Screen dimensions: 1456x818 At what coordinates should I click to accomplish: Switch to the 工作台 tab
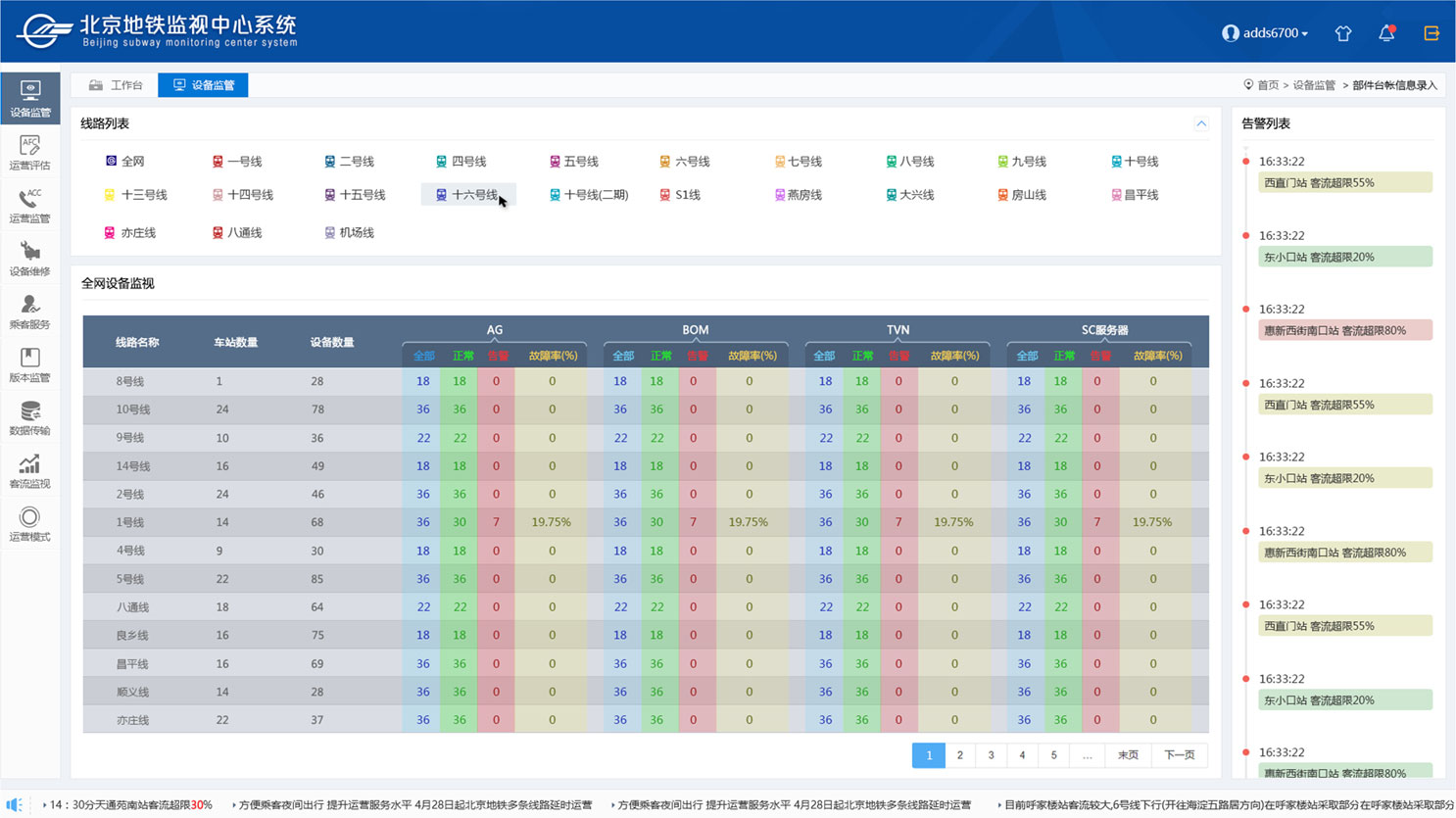(116, 85)
